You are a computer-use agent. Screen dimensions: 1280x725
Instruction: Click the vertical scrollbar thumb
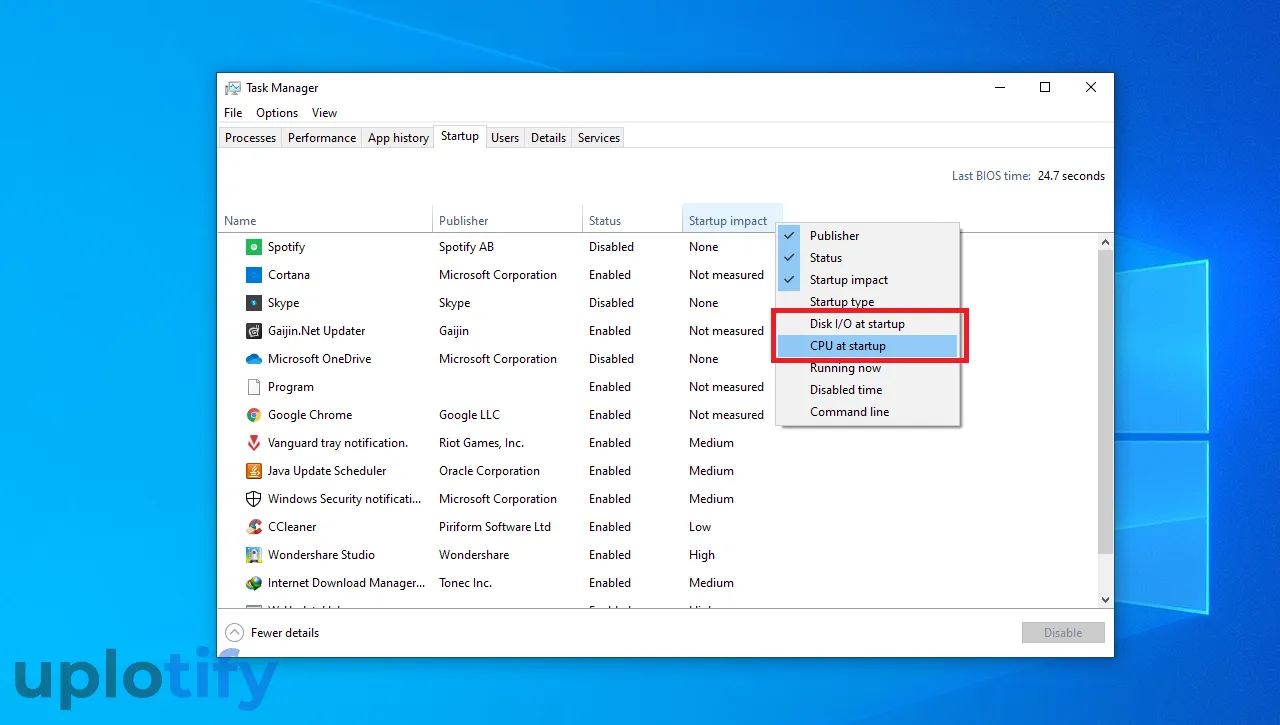[1105, 400]
